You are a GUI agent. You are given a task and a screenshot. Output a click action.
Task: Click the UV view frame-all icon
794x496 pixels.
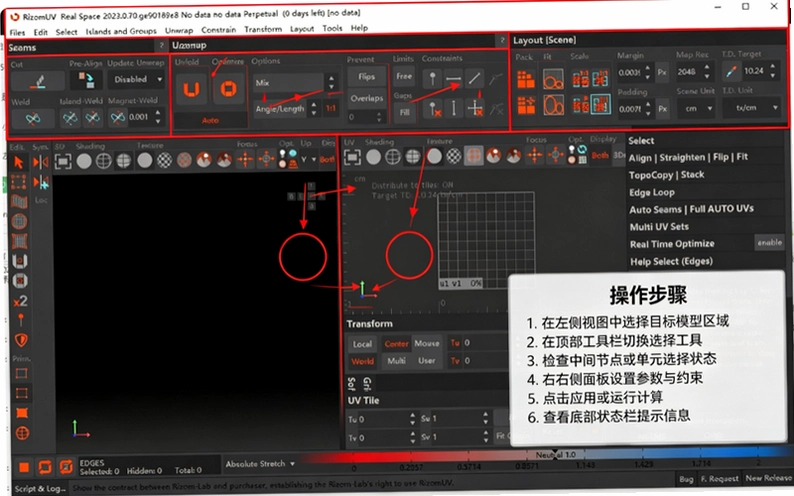coord(352,157)
